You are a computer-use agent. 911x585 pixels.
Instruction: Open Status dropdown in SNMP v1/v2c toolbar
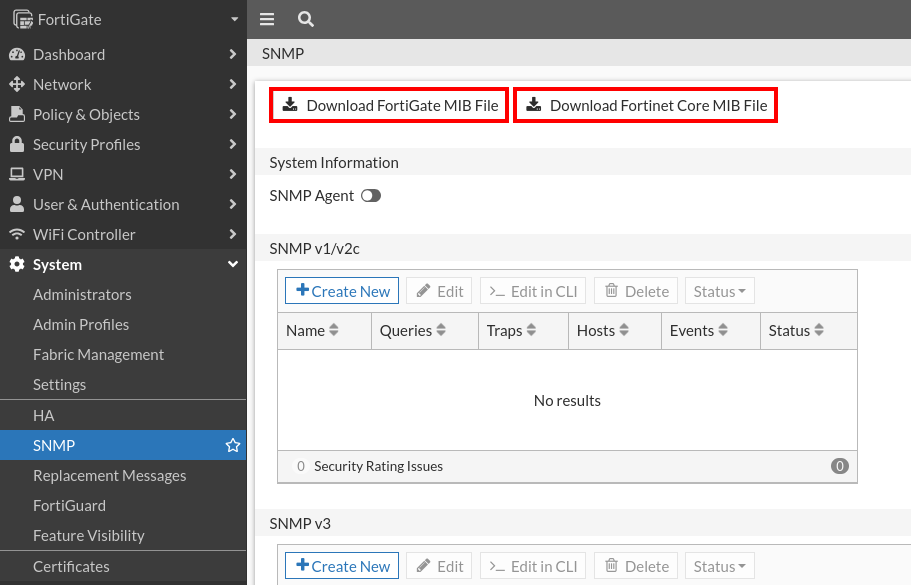pos(720,291)
